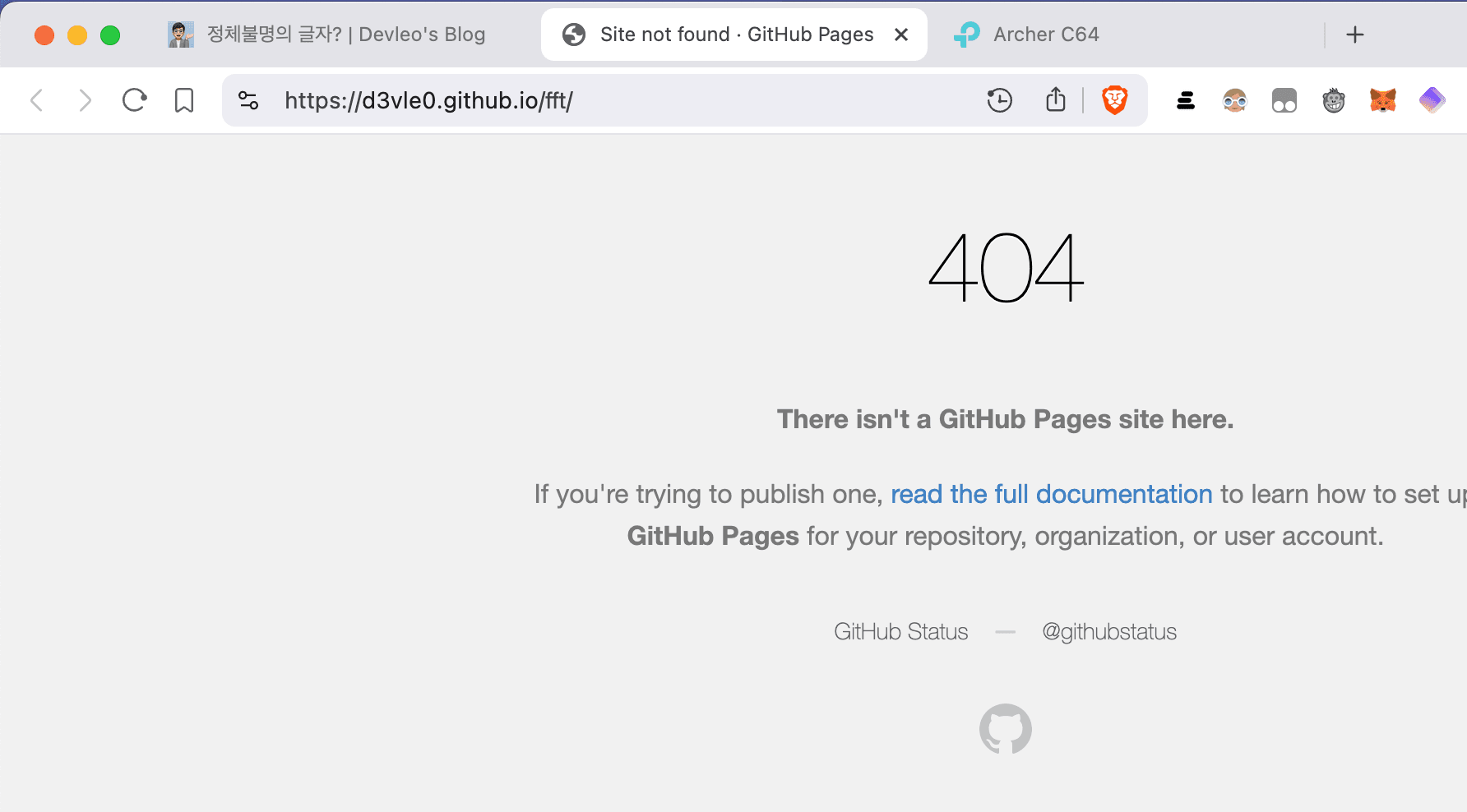Open the black stacked-layers extension icon

(x=1186, y=100)
